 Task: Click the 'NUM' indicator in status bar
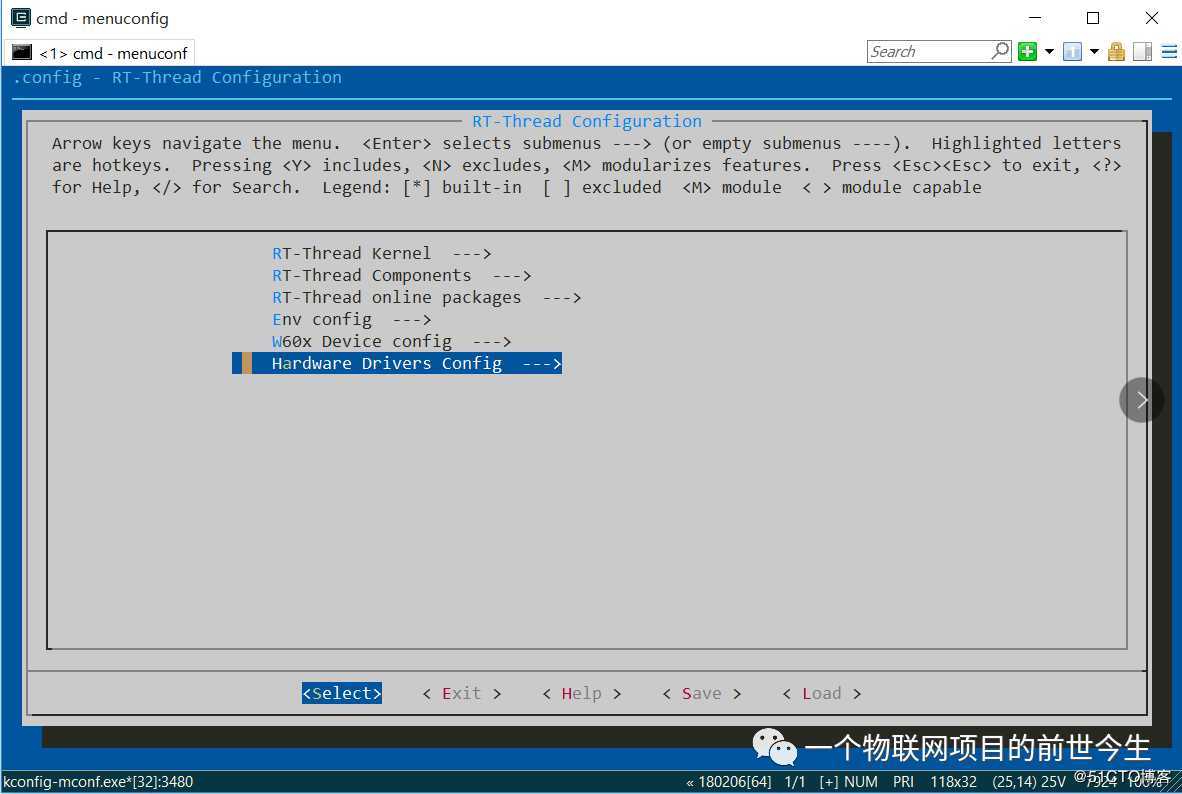(x=861, y=782)
